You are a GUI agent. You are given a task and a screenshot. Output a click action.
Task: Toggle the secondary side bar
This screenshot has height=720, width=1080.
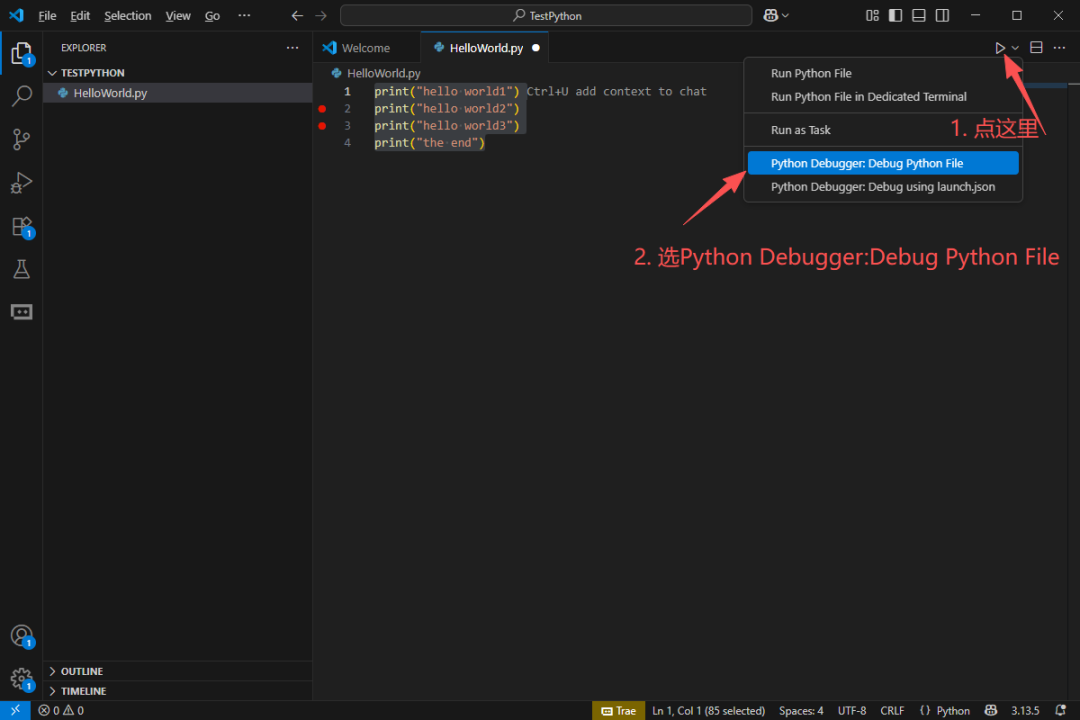tap(942, 15)
